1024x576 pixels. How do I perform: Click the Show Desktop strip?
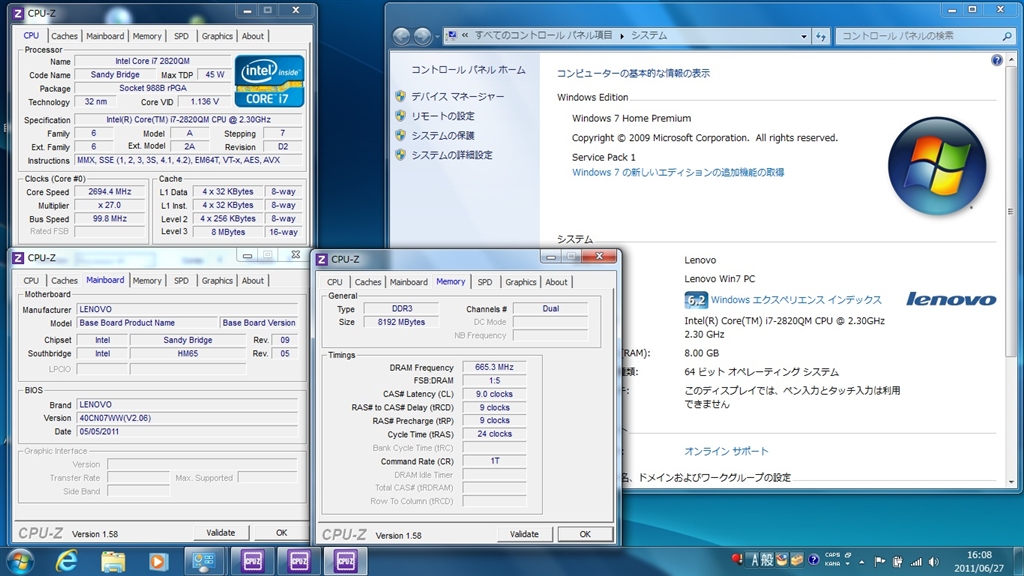[1017, 561]
